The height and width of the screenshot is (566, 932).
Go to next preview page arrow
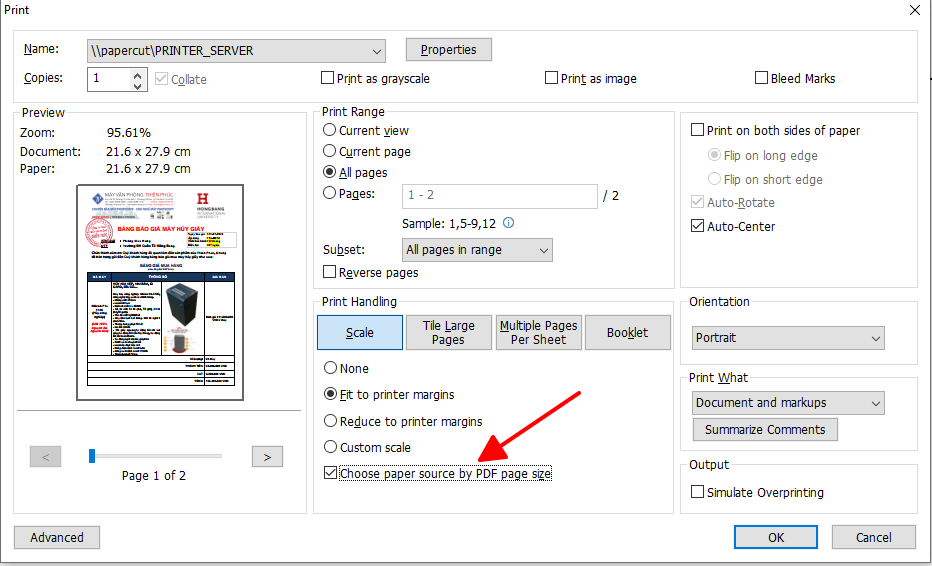tap(266, 457)
